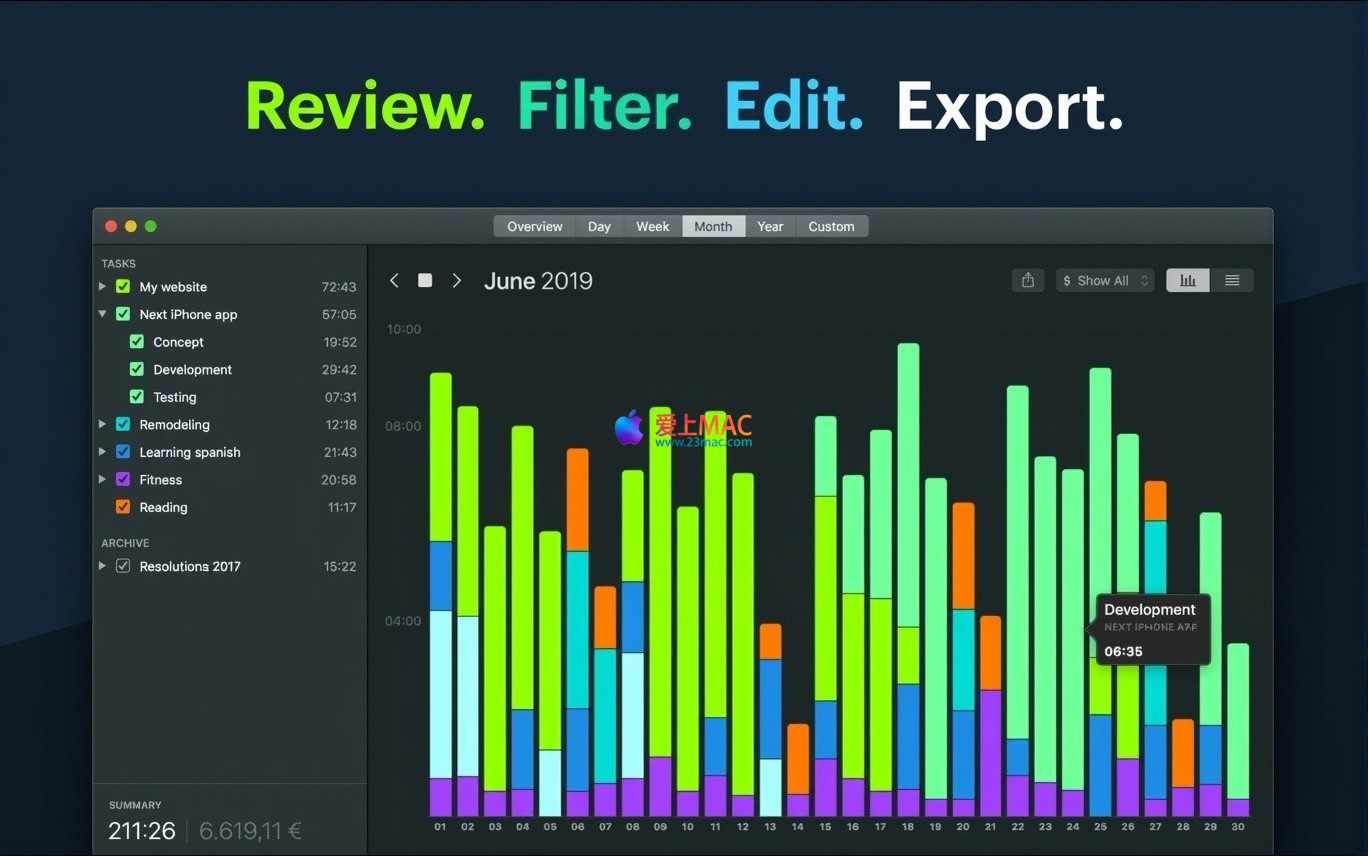Click the yellow minimize window button
The image size is (1368, 856).
[131, 226]
